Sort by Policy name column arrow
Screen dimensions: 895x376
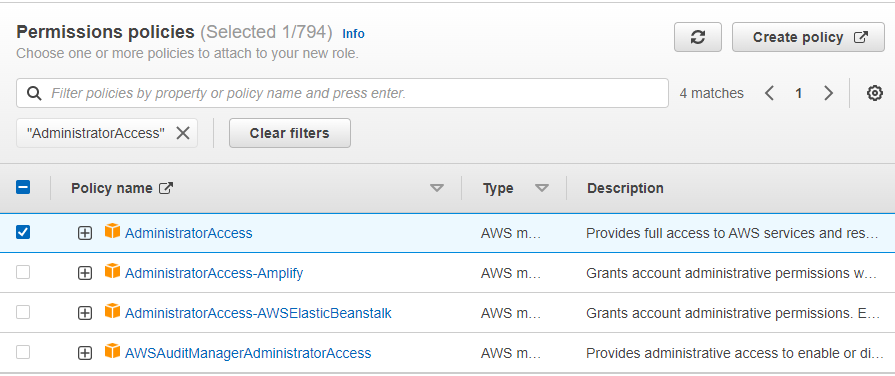(437, 188)
